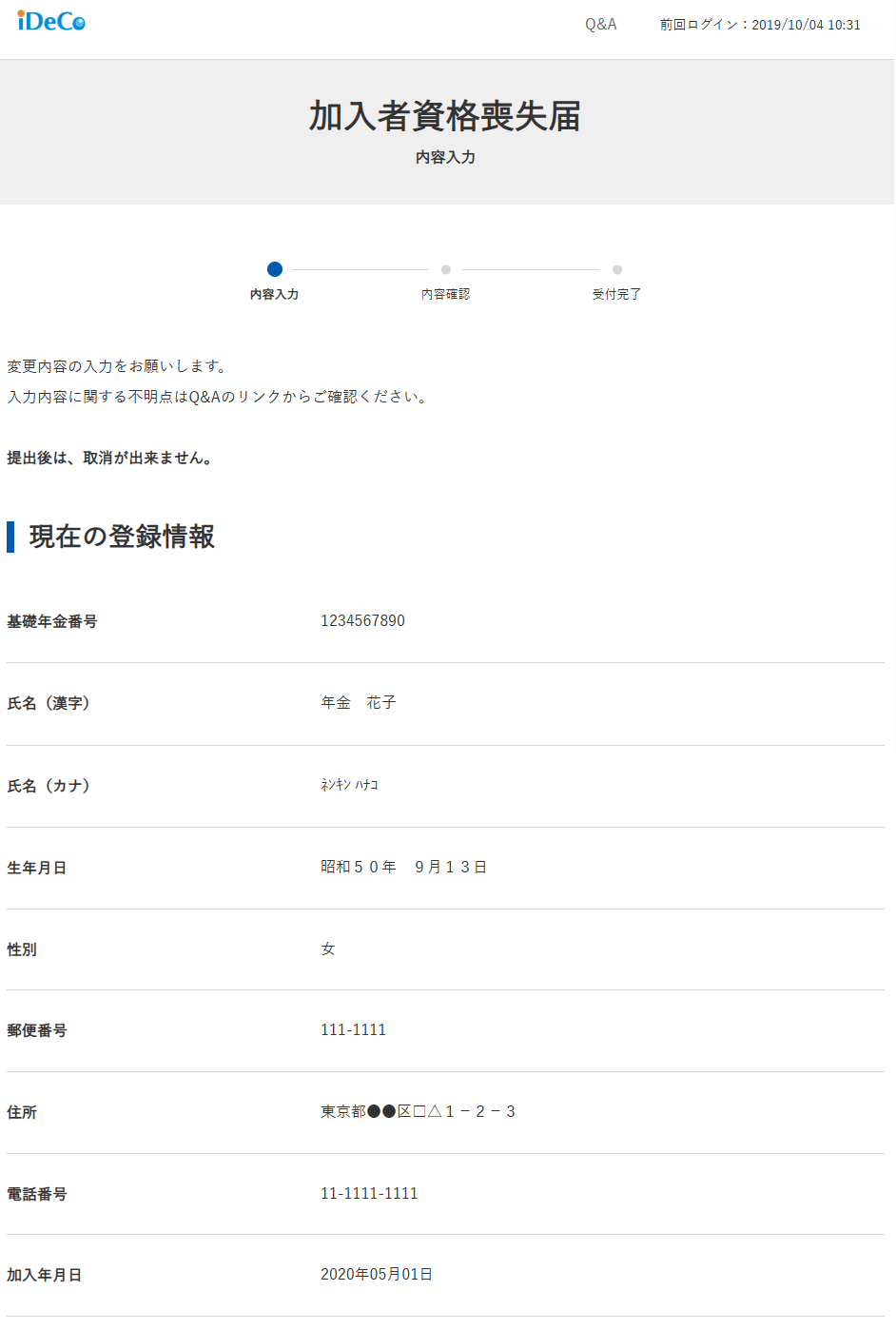Click the grey 内容確認 step dot
The height and width of the screenshot is (1330, 896).
pos(446,270)
